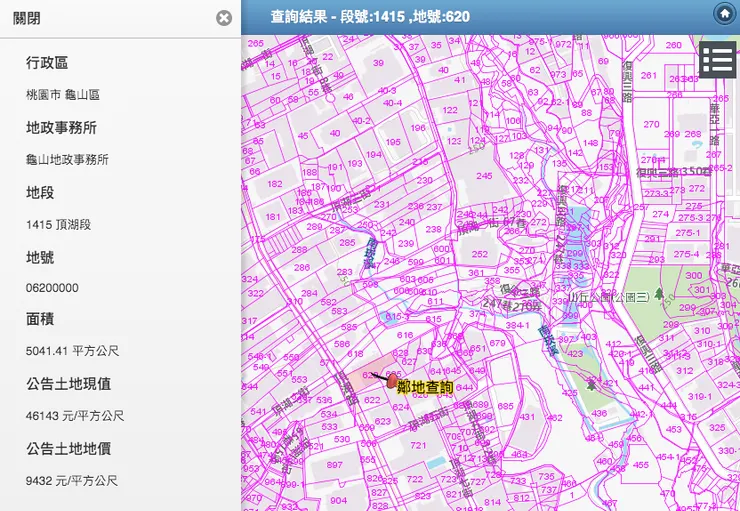
Task: Close the query result side panel
Action: tap(224, 18)
